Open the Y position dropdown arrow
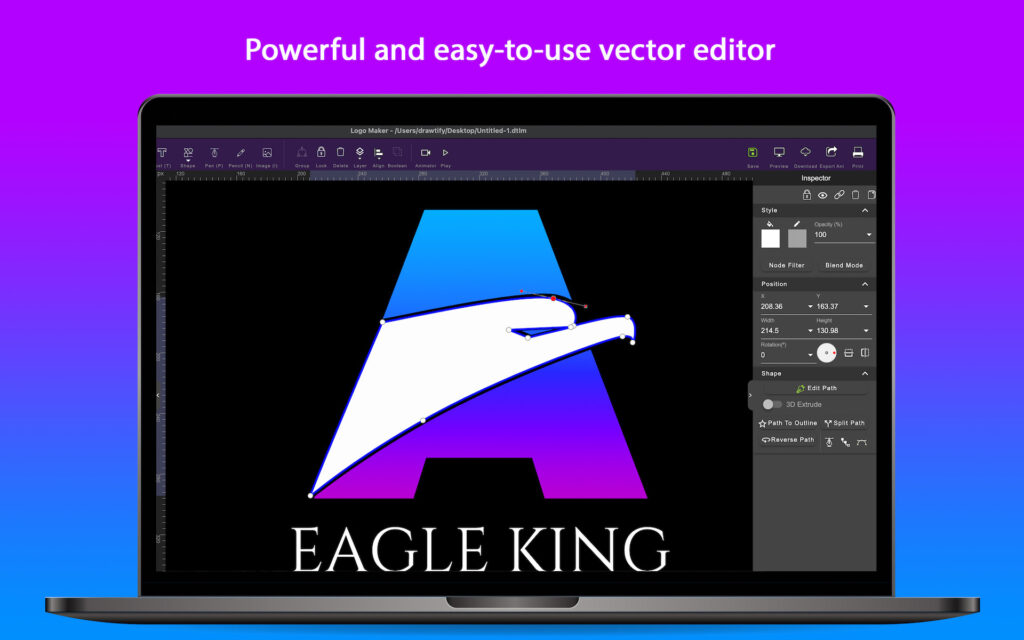Screen dimensions: 1024x640 (866, 306)
